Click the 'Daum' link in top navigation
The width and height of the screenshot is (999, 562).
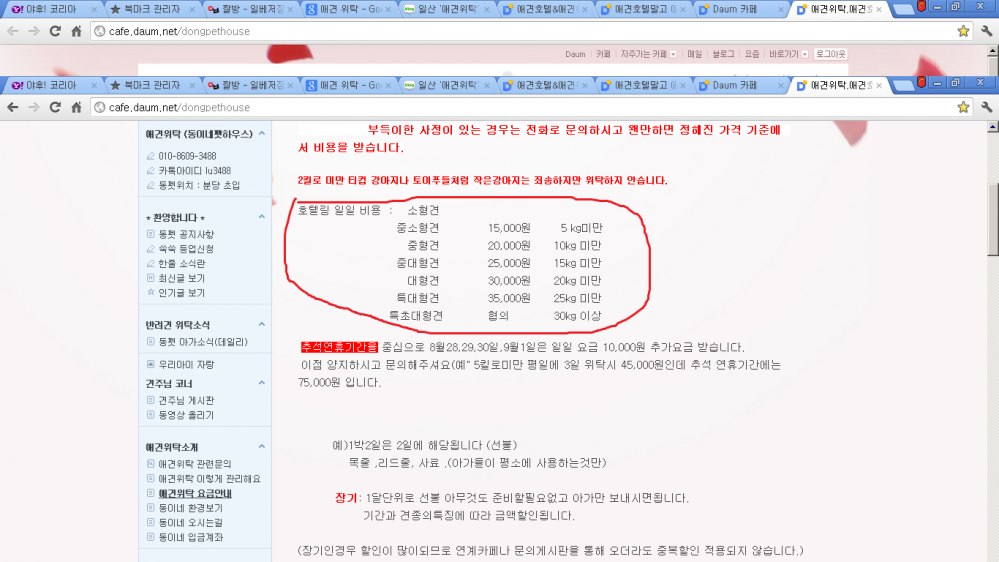[575, 54]
